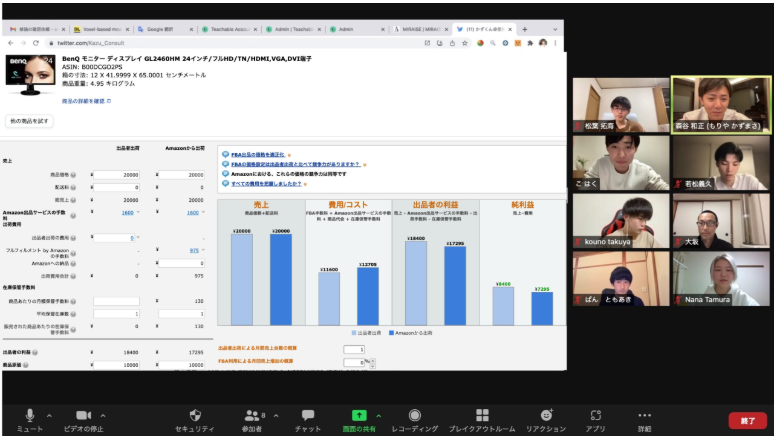Open Breakout Rooms

click(x=482, y=421)
